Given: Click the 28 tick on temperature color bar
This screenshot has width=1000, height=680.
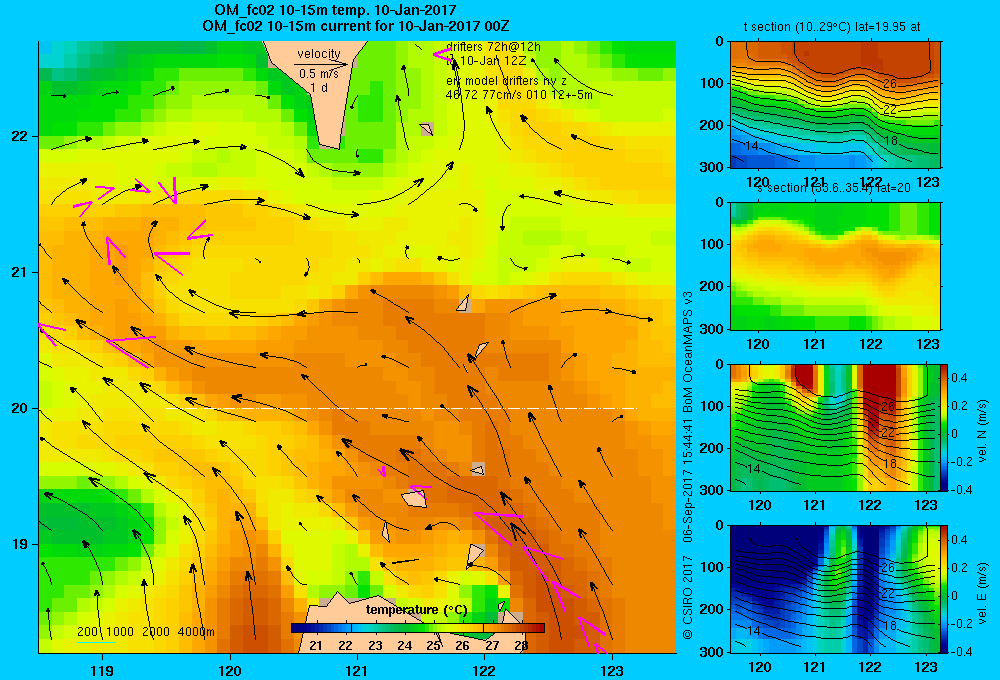Looking at the screenshot, I should [521, 645].
